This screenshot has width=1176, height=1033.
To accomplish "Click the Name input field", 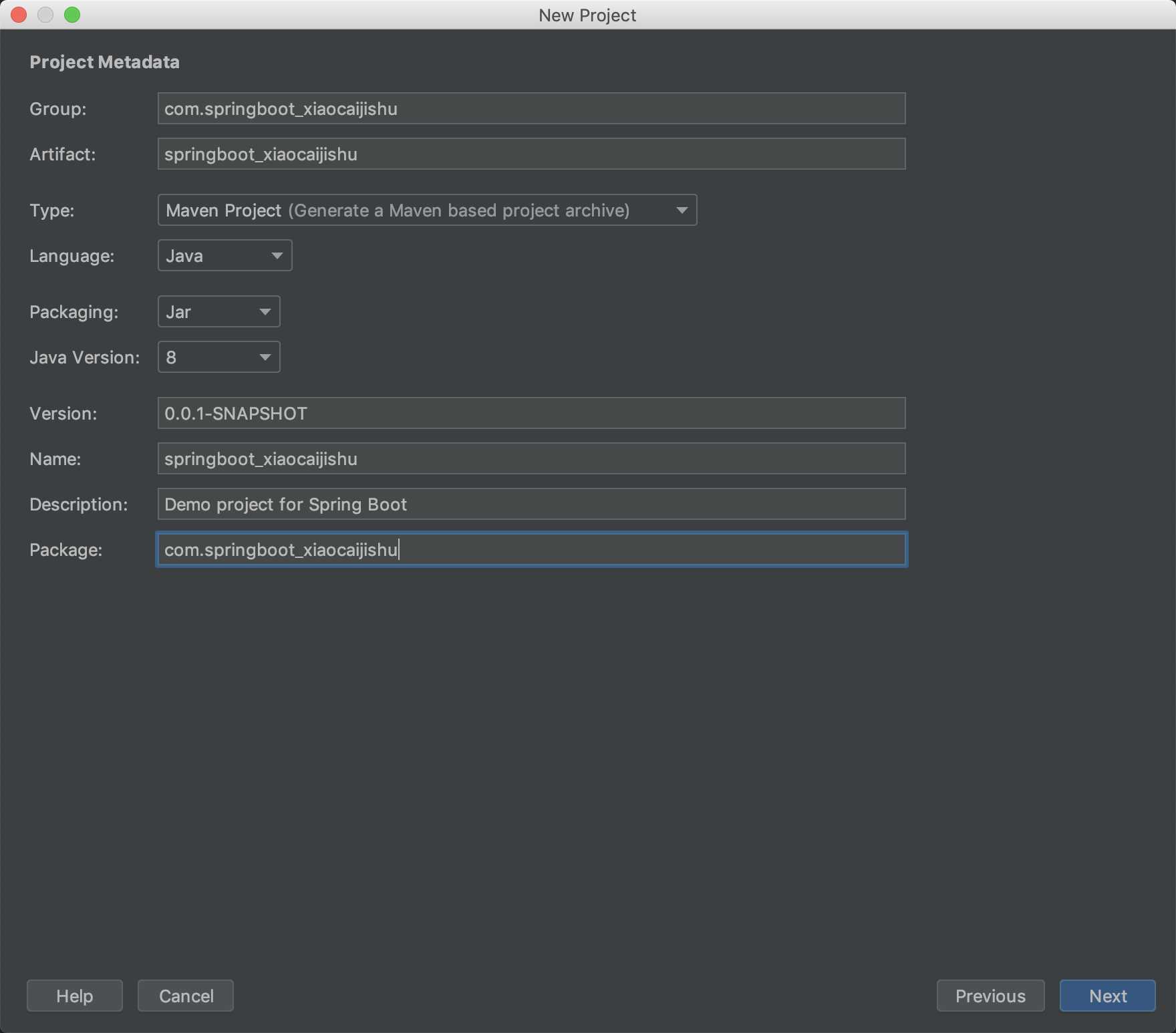I will tap(531, 458).
